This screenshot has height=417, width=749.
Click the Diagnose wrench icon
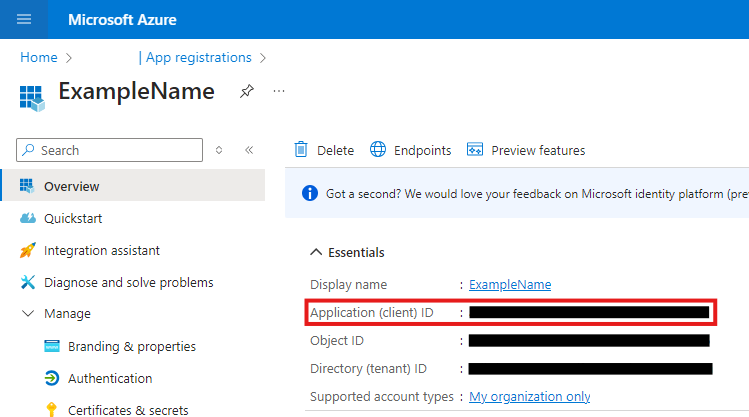click(28, 282)
